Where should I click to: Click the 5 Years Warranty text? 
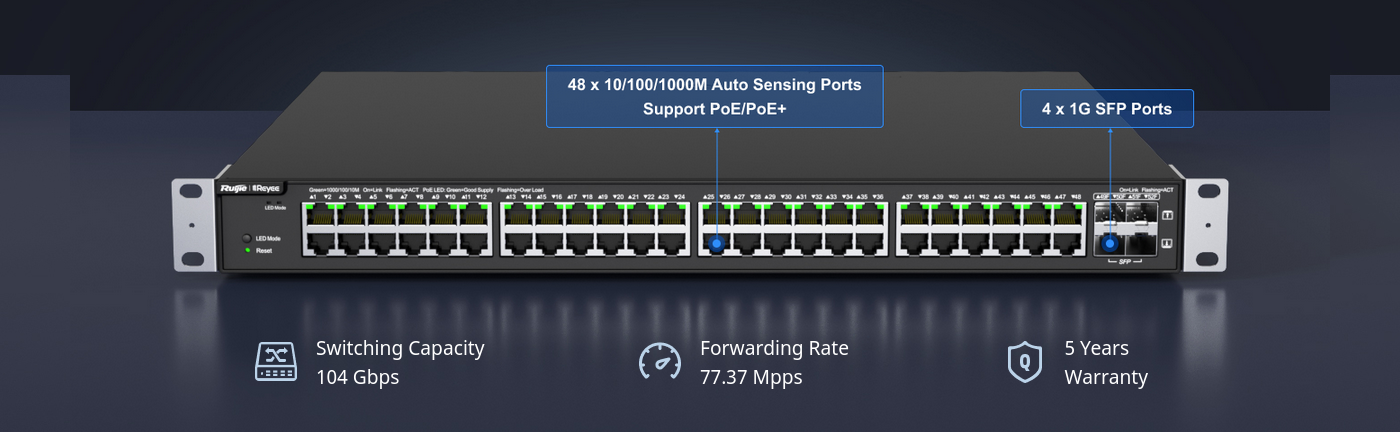pos(1106,363)
